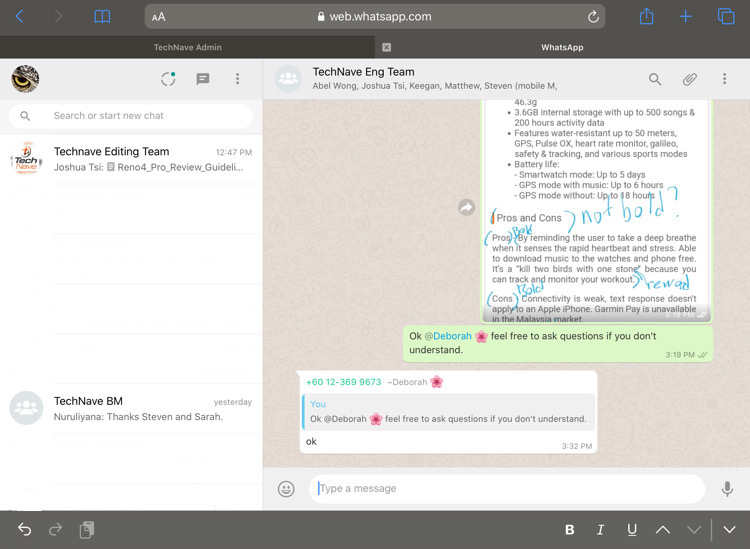Tap the web.whatsapp.com address bar
This screenshot has height=549, width=750.
[x=375, y=17]
